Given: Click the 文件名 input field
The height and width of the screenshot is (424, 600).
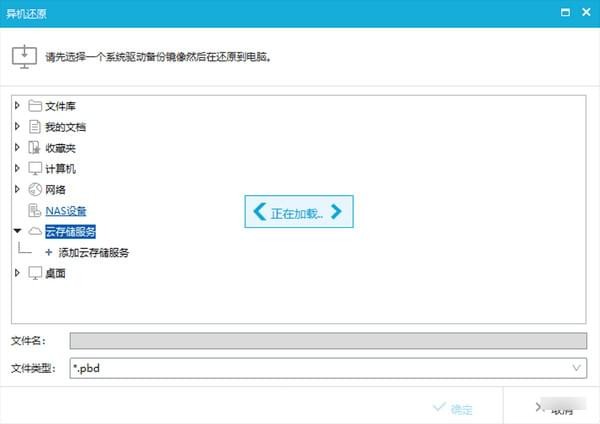Looking at the screenshot, I should click(x=328, y=341).
